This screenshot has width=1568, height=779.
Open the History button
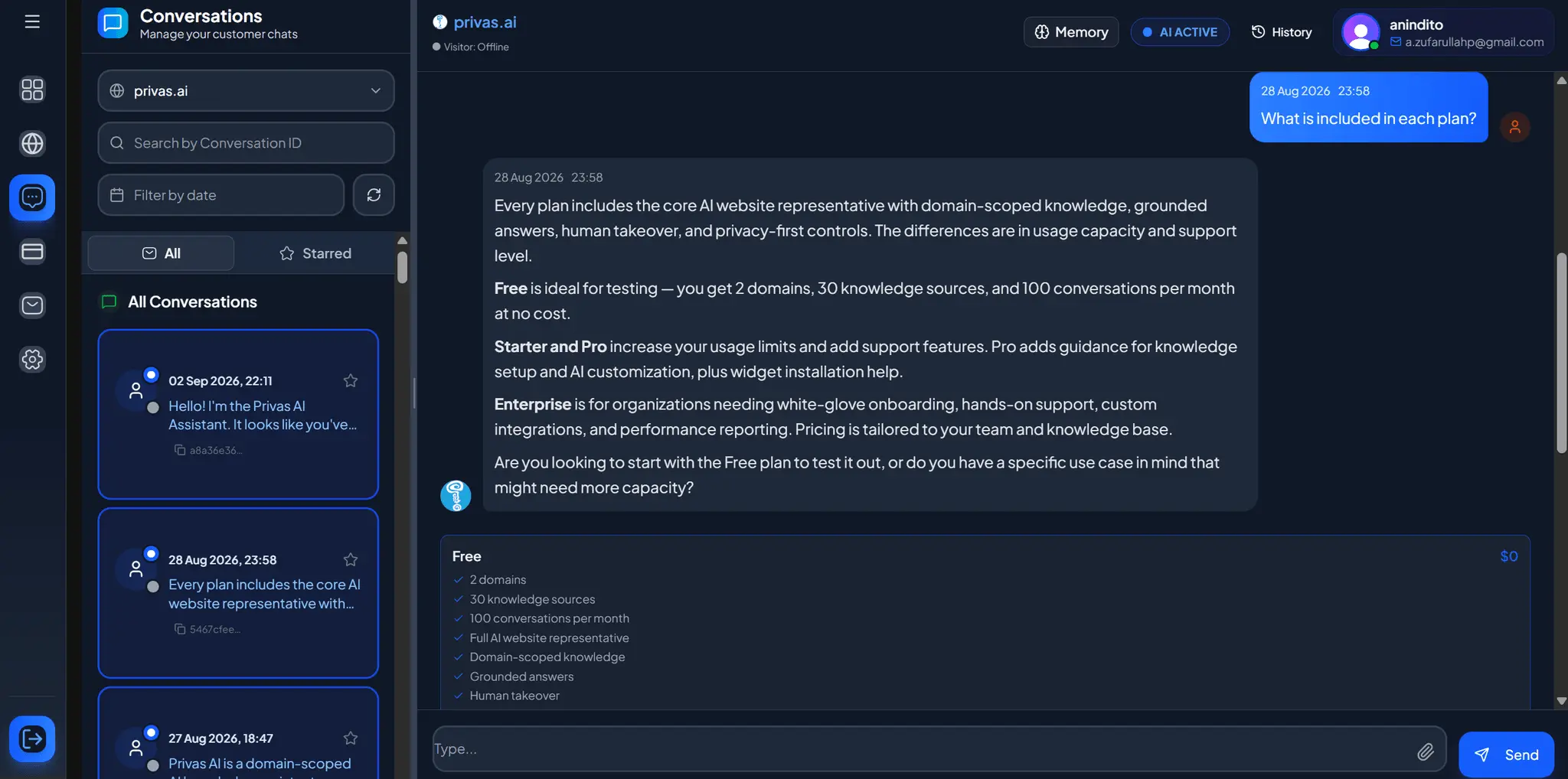pyautogui.click(x=1282, y=32)
